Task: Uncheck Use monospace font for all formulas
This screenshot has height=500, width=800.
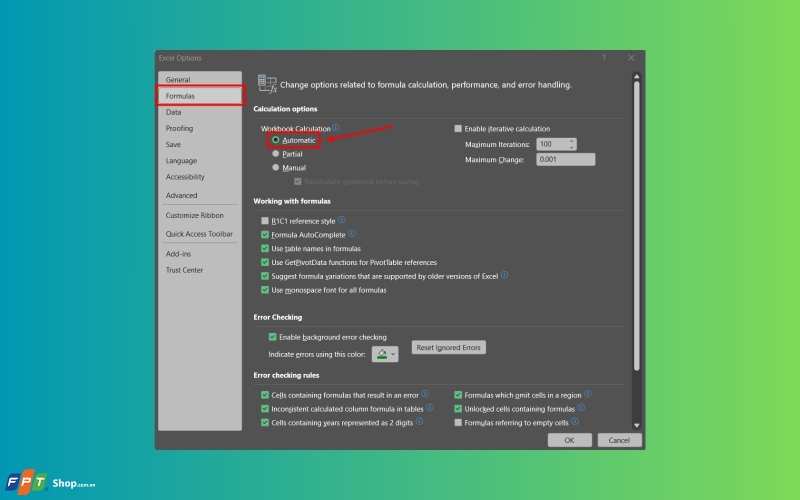Action: point(265,290)
